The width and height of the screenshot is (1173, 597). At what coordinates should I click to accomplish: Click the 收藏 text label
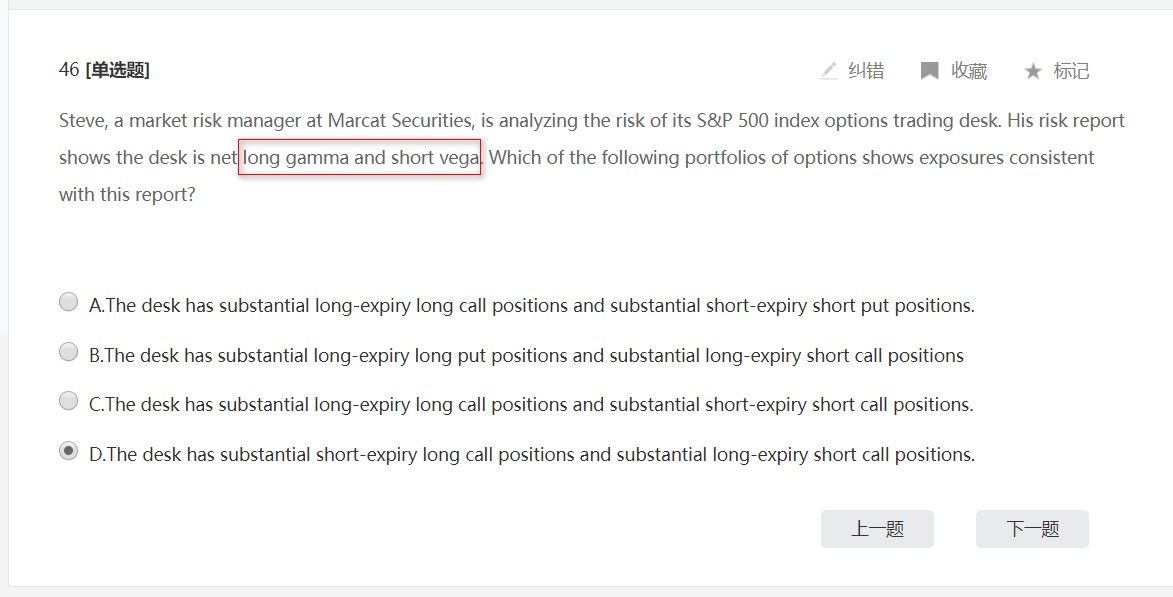coord(969,71)
